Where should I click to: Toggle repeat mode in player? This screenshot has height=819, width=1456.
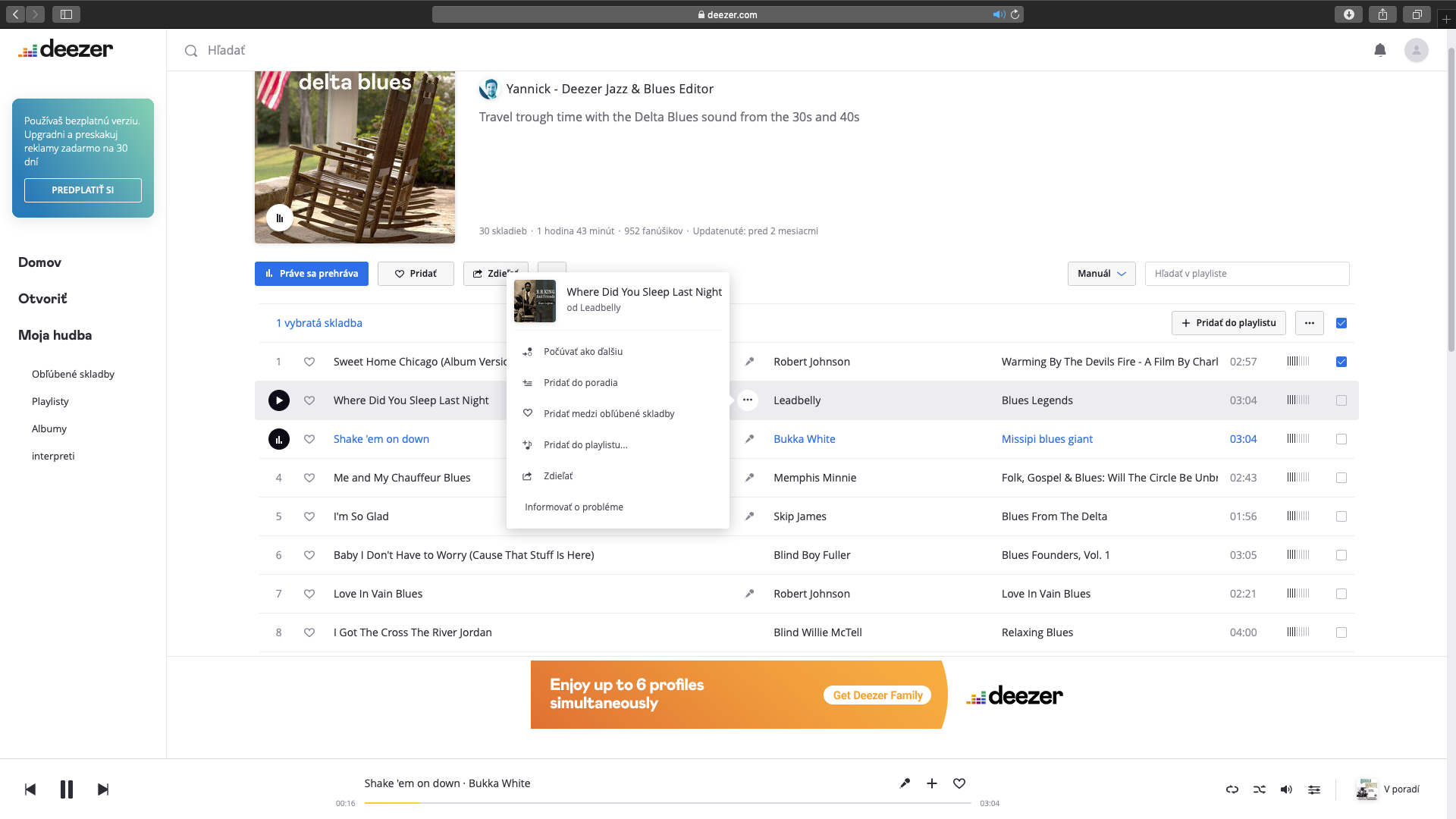(x=1232, y=789)
